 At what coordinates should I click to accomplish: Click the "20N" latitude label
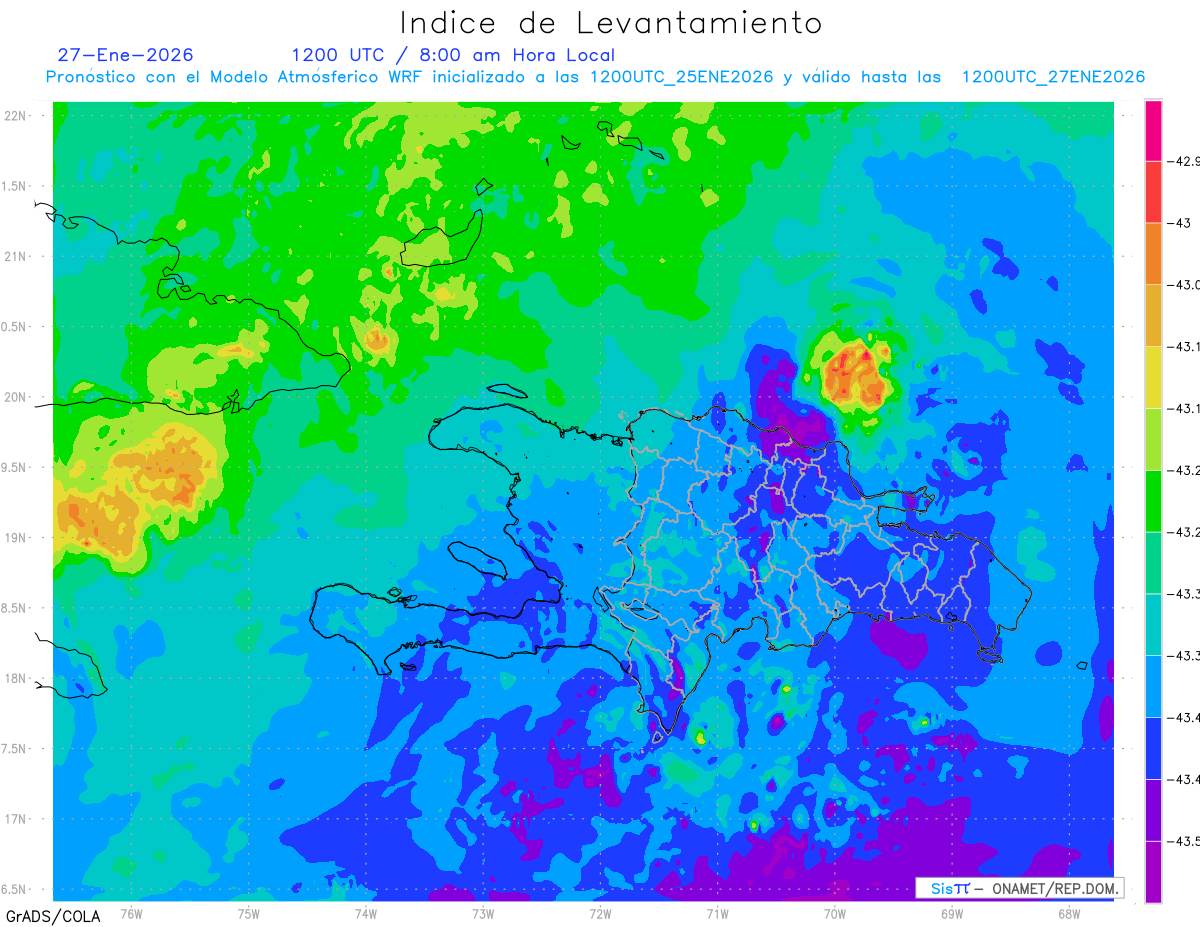pyautogui.click(x=15, y=397)
